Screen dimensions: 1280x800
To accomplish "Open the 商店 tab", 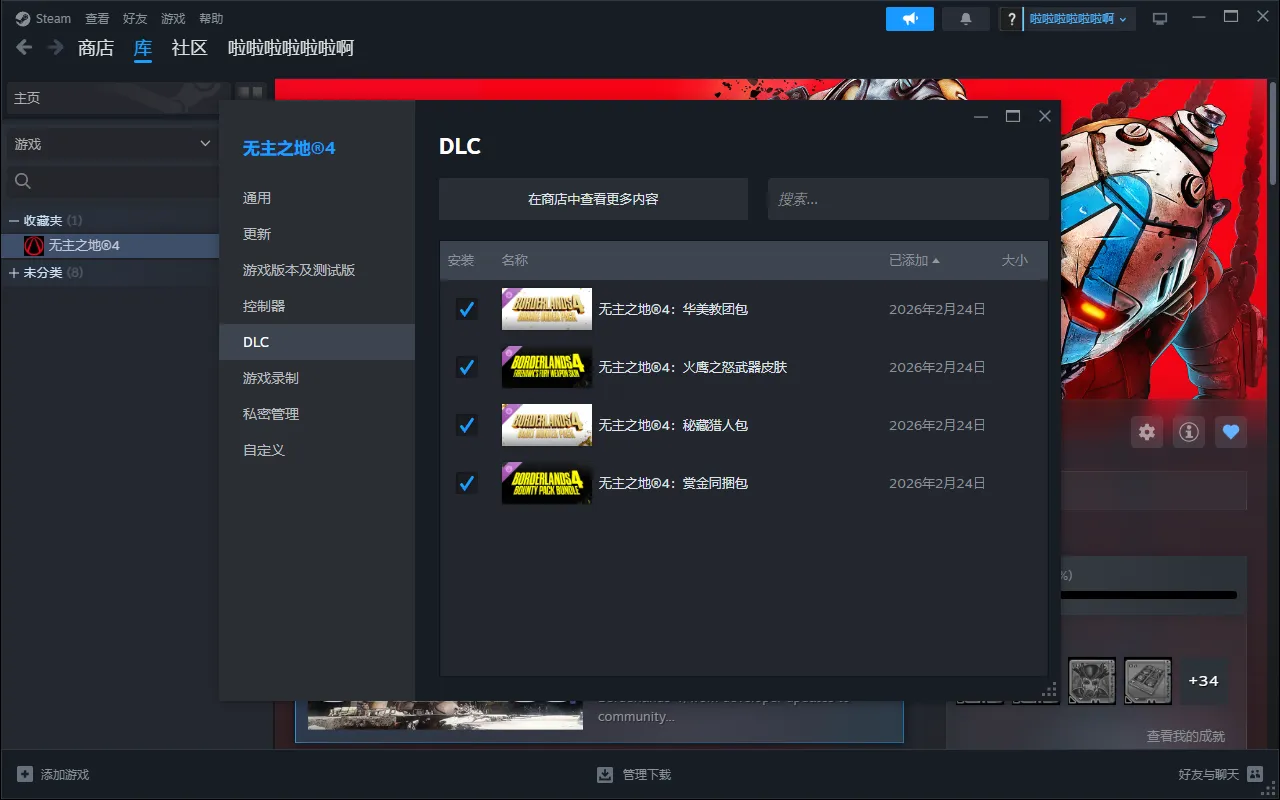I will [96, 48].
